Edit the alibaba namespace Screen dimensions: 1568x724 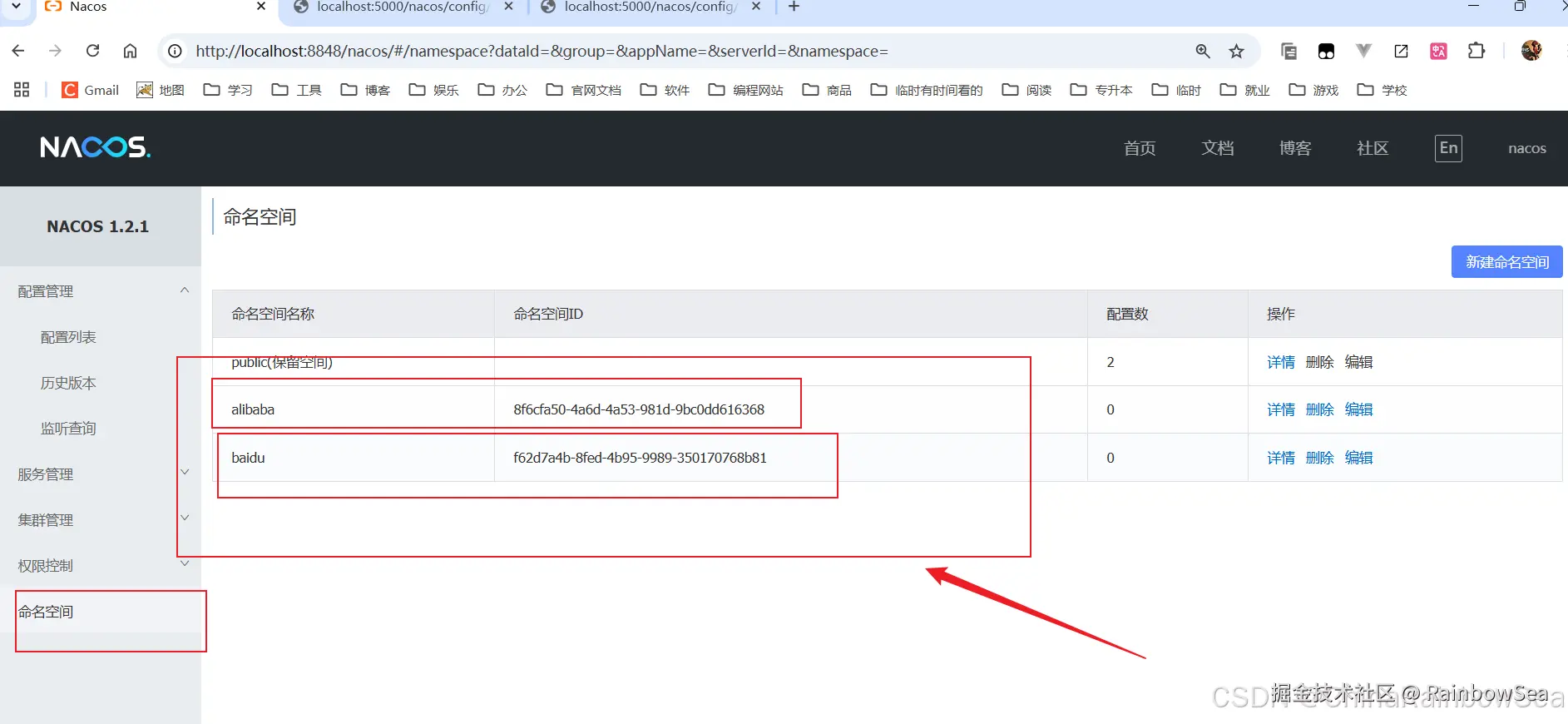pos(1359,409)
